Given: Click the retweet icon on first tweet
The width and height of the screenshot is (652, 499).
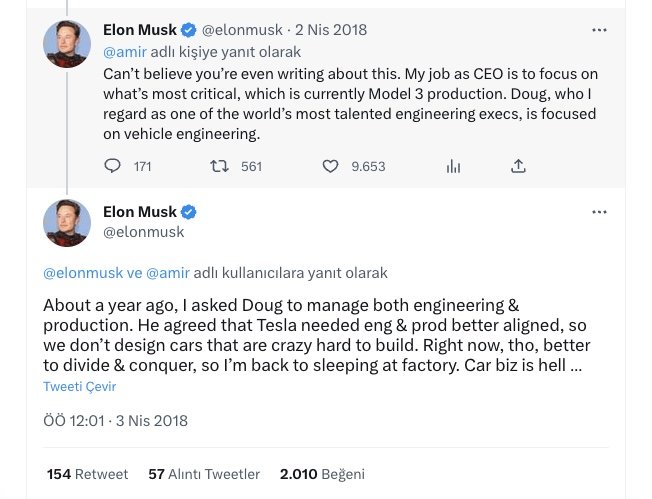Looking at the screenshot, I should [x=219, y=166].
